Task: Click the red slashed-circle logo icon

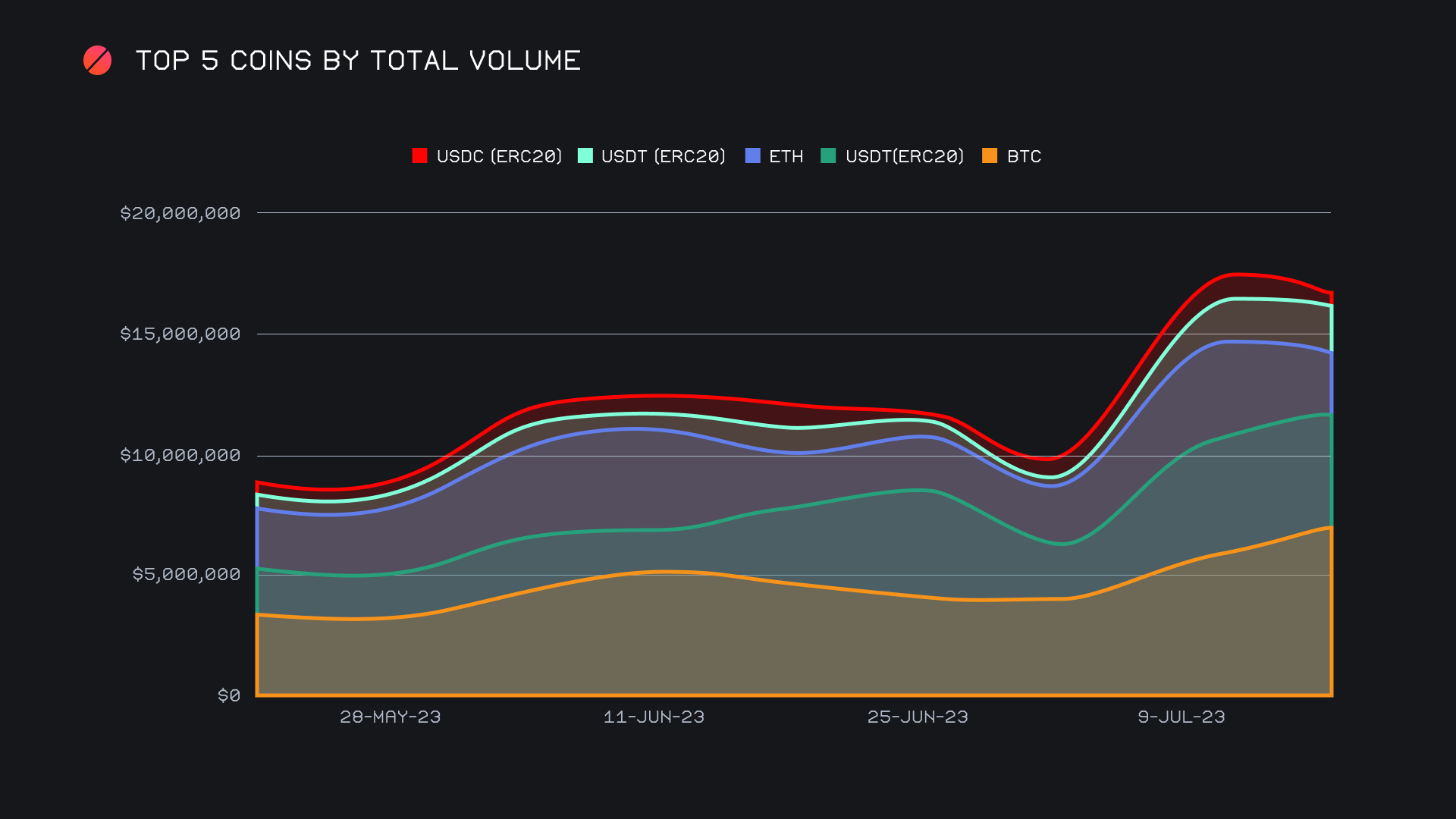Action: pyautogui.click(x=97, y=61)
